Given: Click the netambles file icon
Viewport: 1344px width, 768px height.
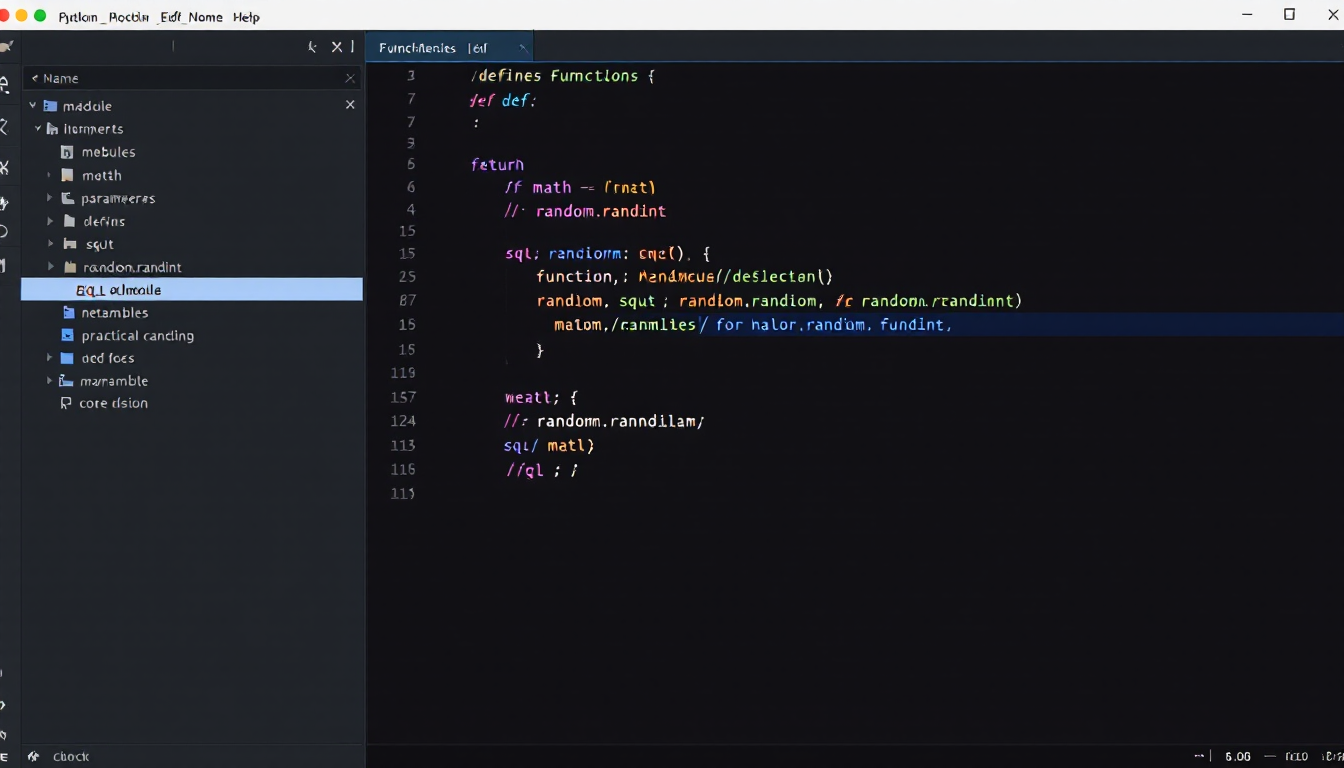Looking at the screenshot, I should (x=69, y=313).
